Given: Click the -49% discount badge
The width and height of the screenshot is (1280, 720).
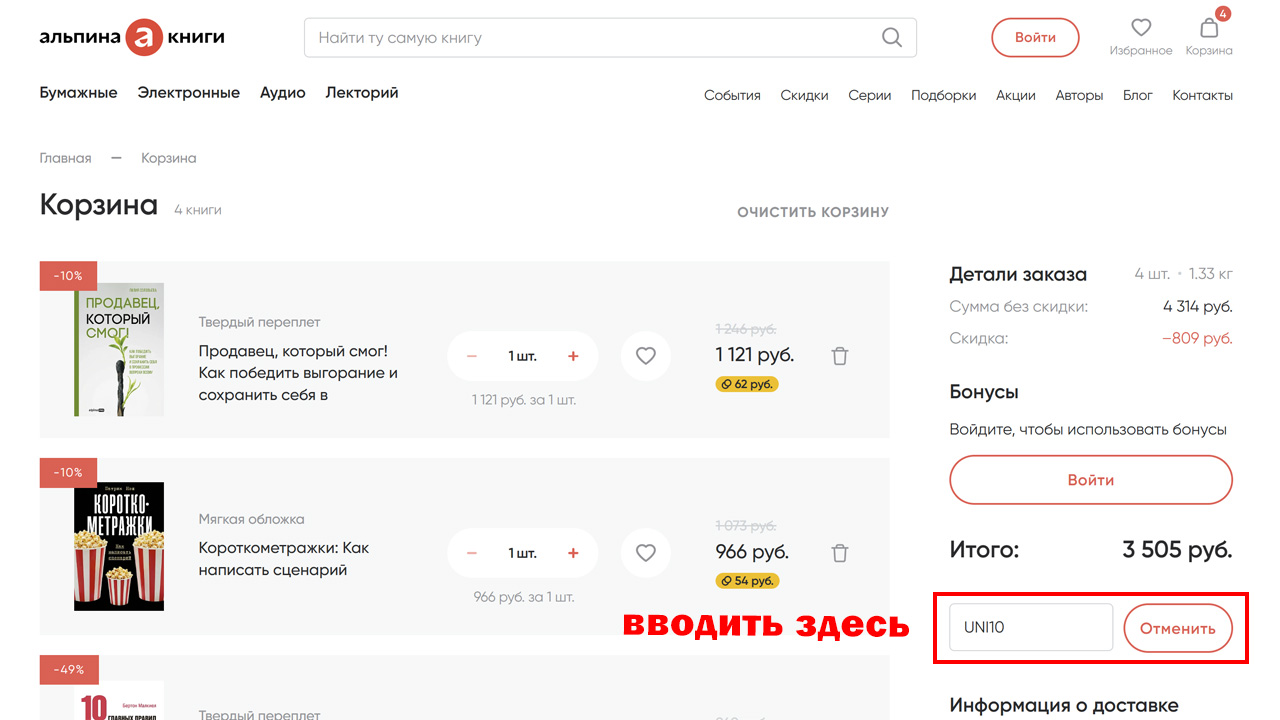Looking at the screenshot, I should [69, 670].
